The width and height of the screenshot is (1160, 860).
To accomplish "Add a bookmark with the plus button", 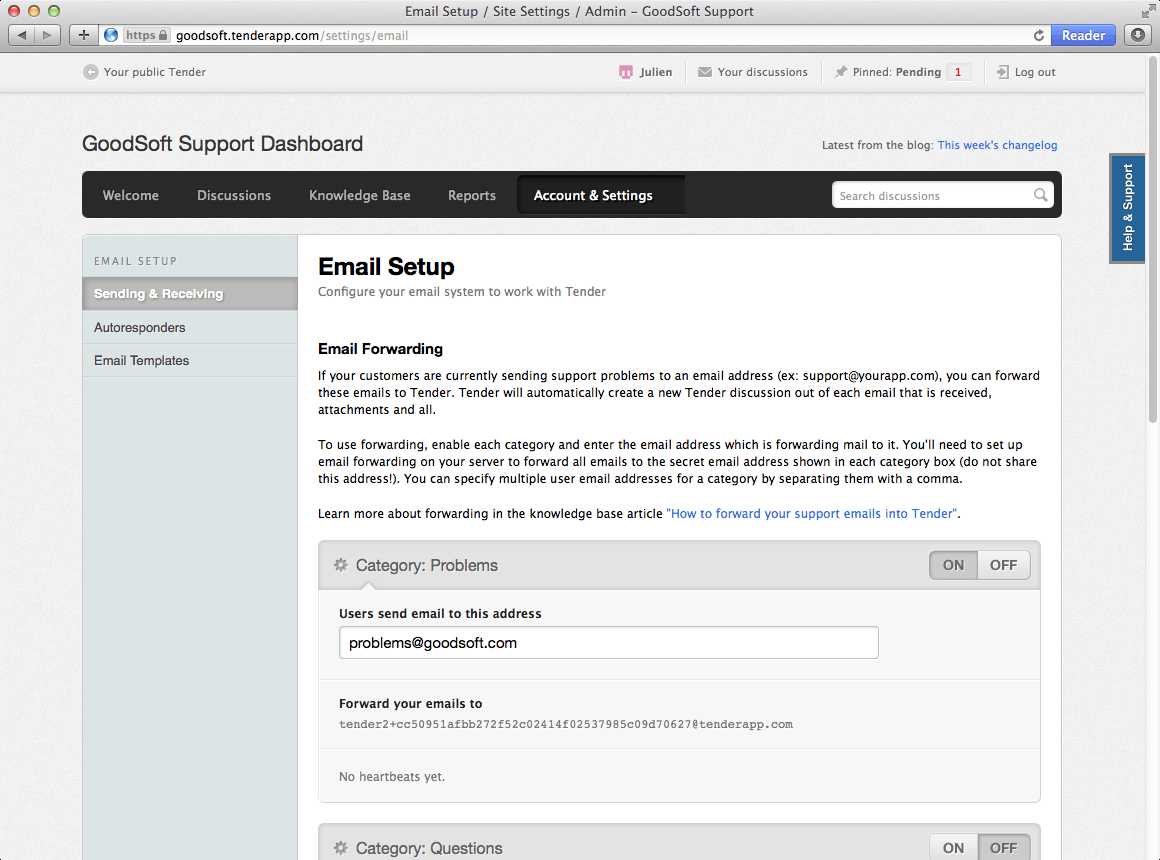I will tap(84, 35).
